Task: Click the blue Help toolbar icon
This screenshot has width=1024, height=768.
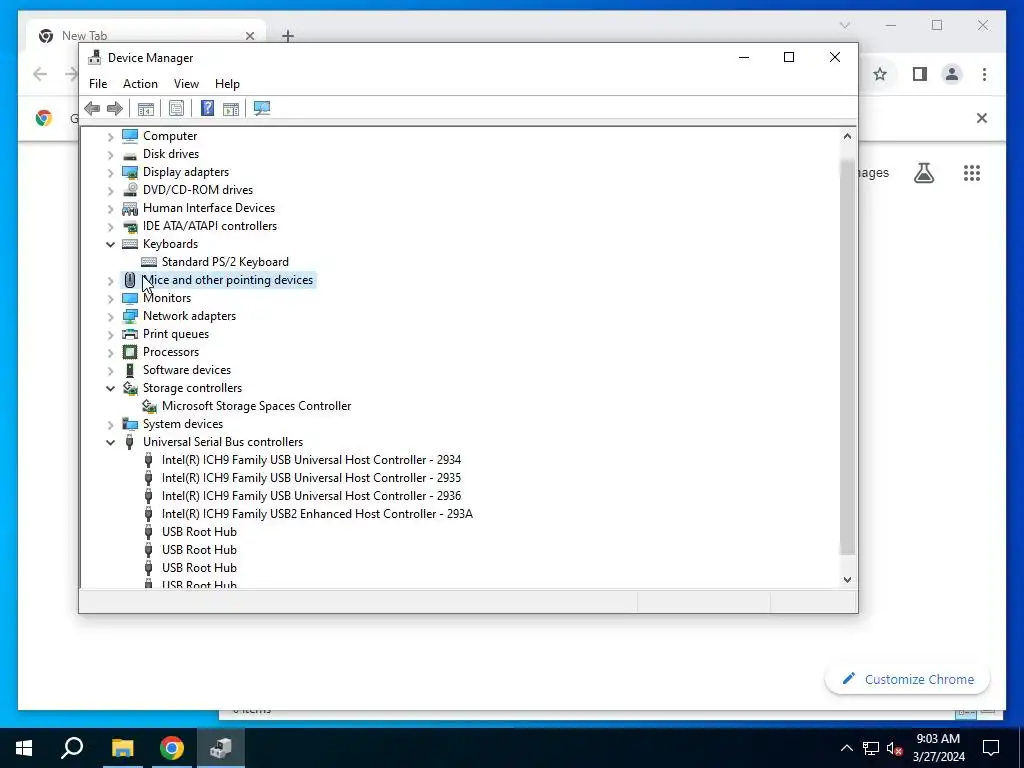Action: tap(207, 108)
